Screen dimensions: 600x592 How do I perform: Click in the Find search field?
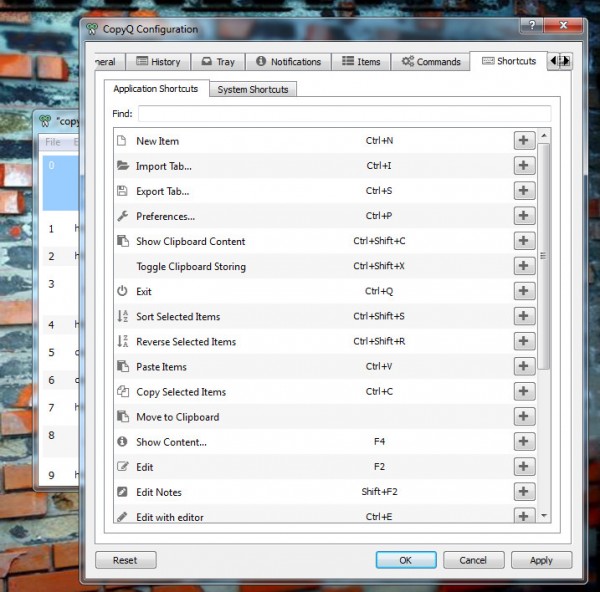(x=344, y=114)
